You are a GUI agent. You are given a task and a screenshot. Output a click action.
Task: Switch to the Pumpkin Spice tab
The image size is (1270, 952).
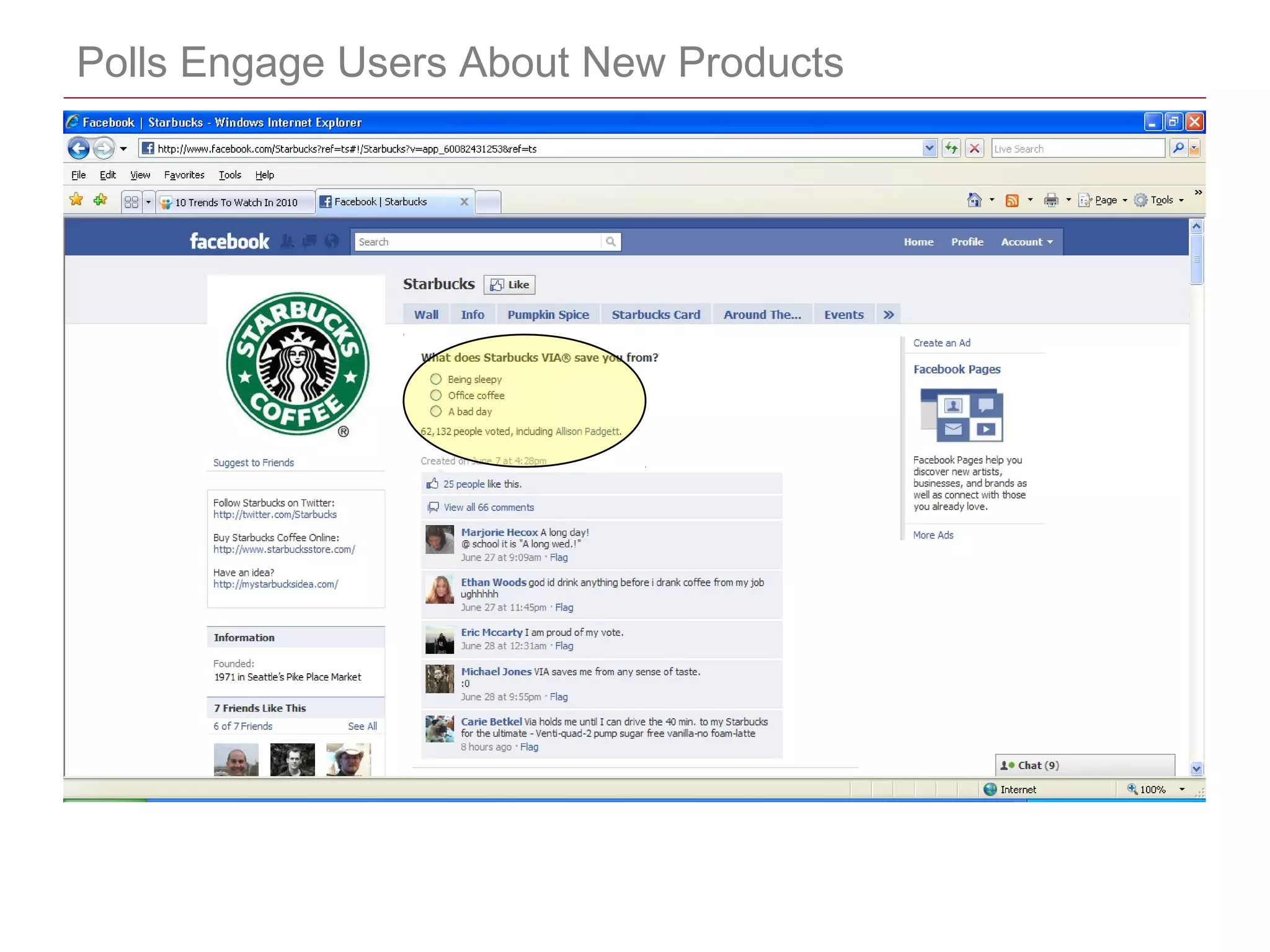[548, 315]
